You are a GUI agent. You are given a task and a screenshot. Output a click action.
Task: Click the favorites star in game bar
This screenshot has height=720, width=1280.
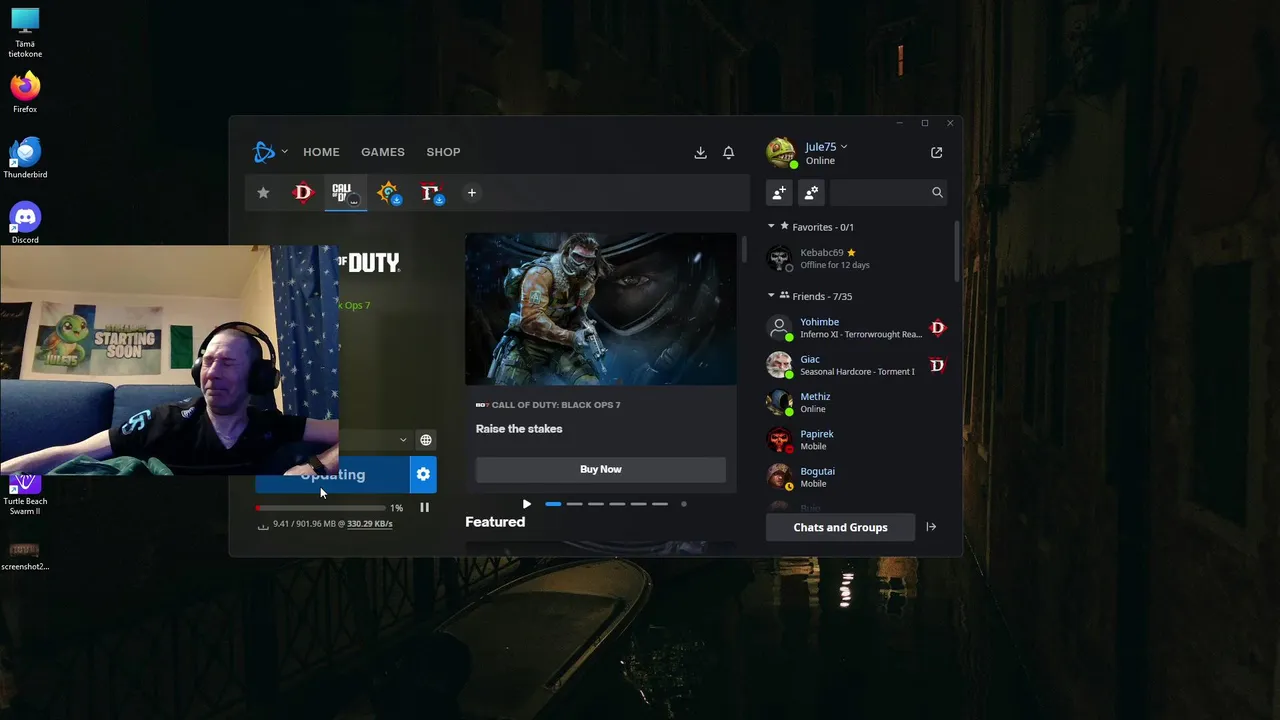[x=263, y=193]
